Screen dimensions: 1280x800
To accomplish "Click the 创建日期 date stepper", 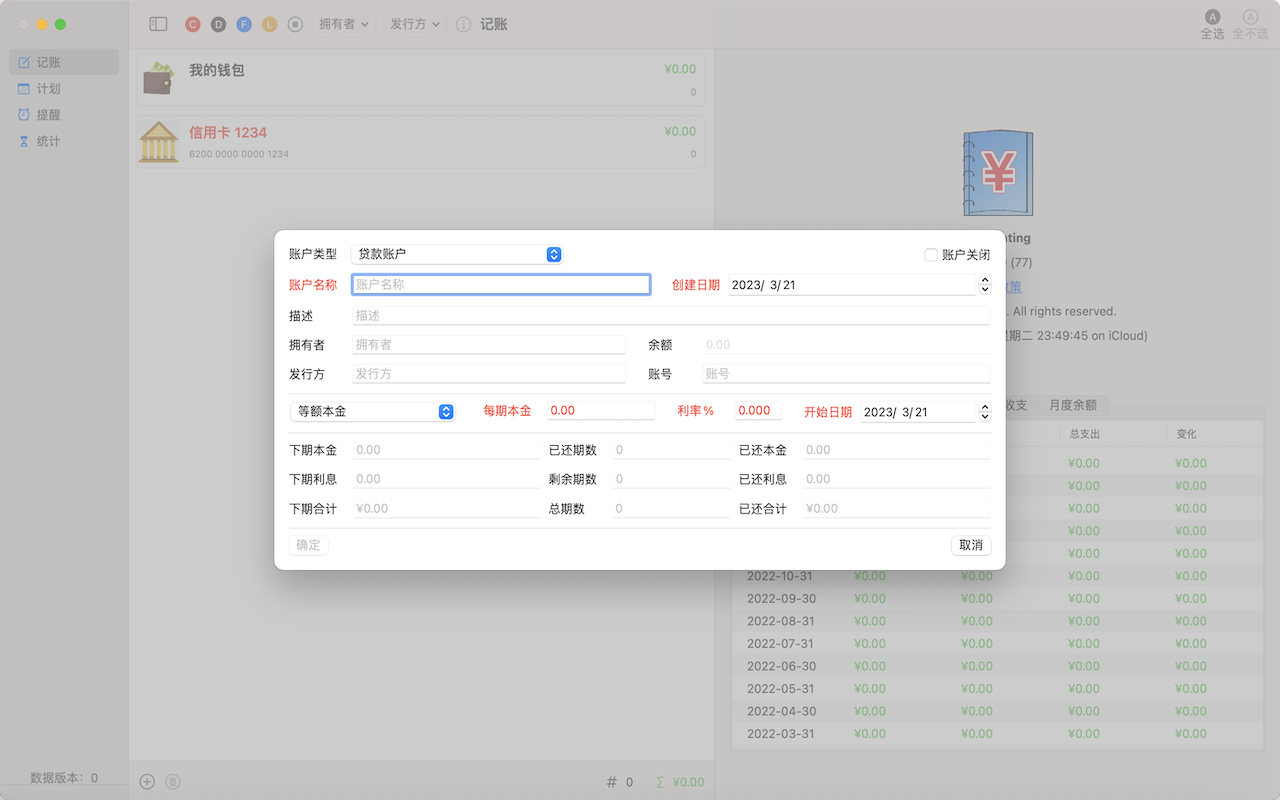I will point(984,285).
